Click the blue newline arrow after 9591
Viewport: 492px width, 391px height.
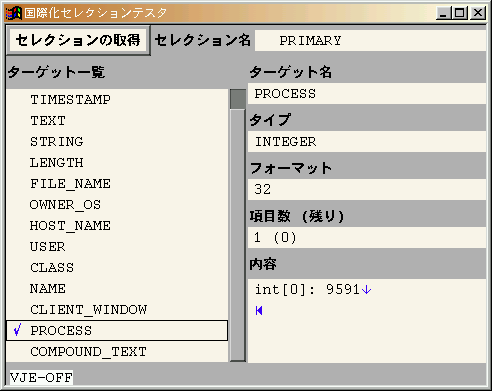pyautogui.click(x=367, y=289)
